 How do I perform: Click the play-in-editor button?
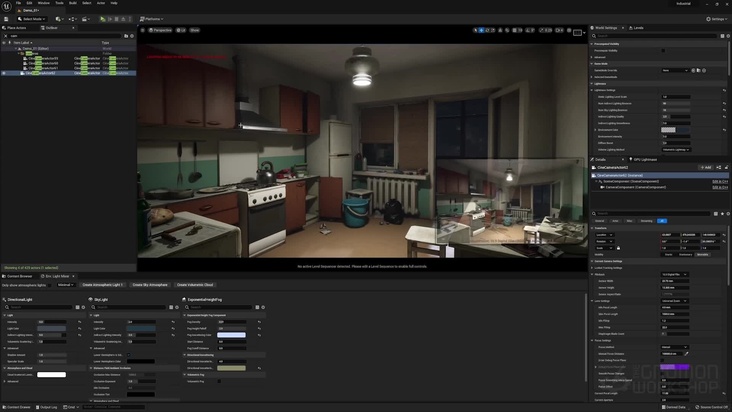[x=102, y=18]
